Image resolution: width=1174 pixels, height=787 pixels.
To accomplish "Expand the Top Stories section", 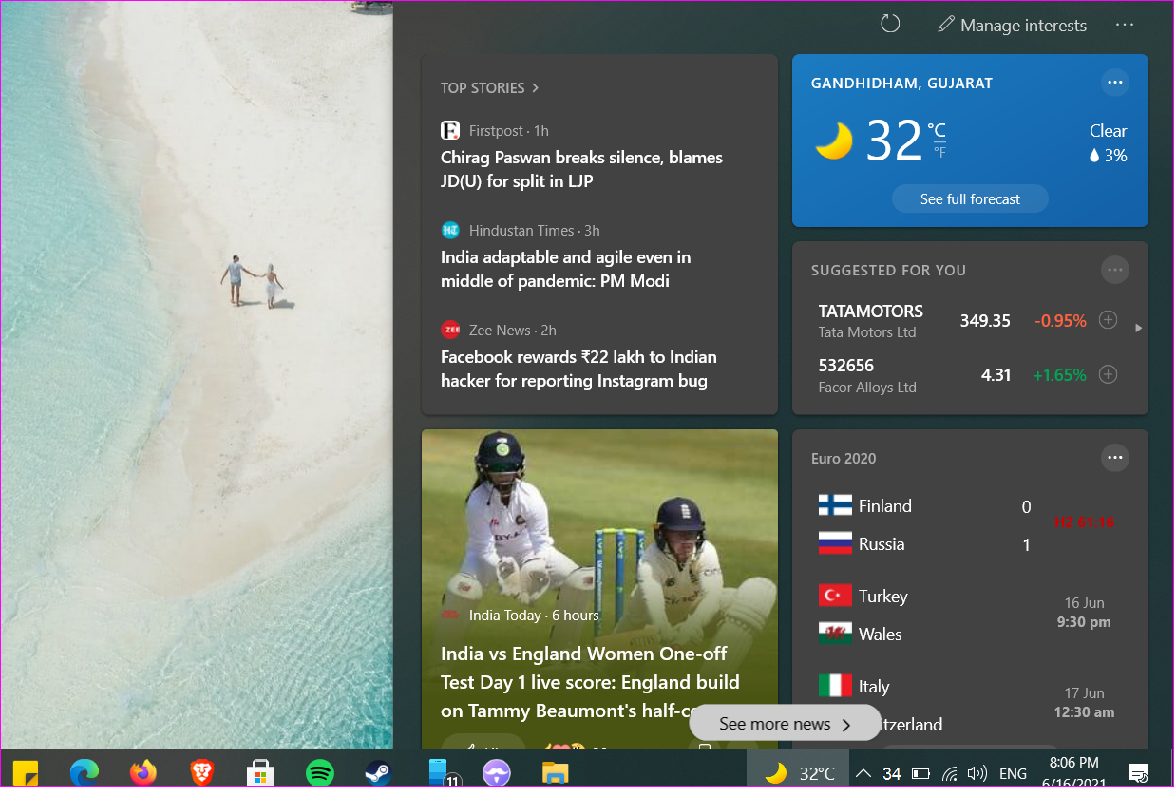I will [x=490, y=88].
